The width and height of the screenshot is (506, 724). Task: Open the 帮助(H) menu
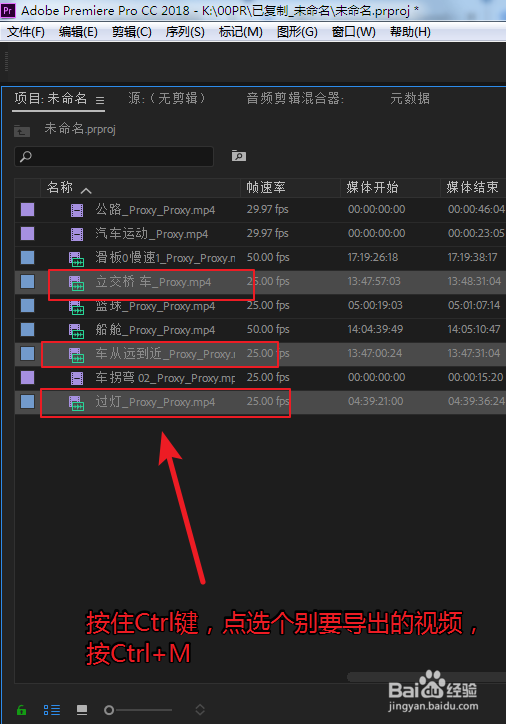tap(410, 32)
